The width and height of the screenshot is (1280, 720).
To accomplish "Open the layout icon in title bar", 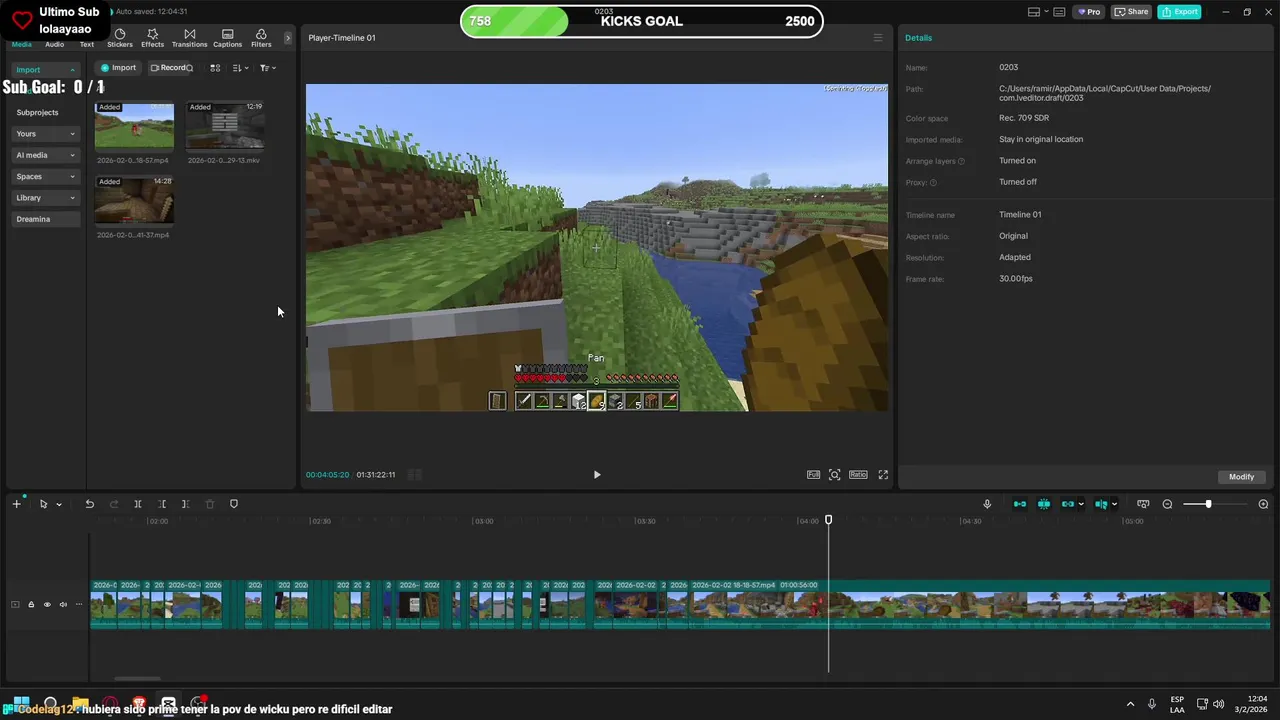I will (x=1034, y=12).
